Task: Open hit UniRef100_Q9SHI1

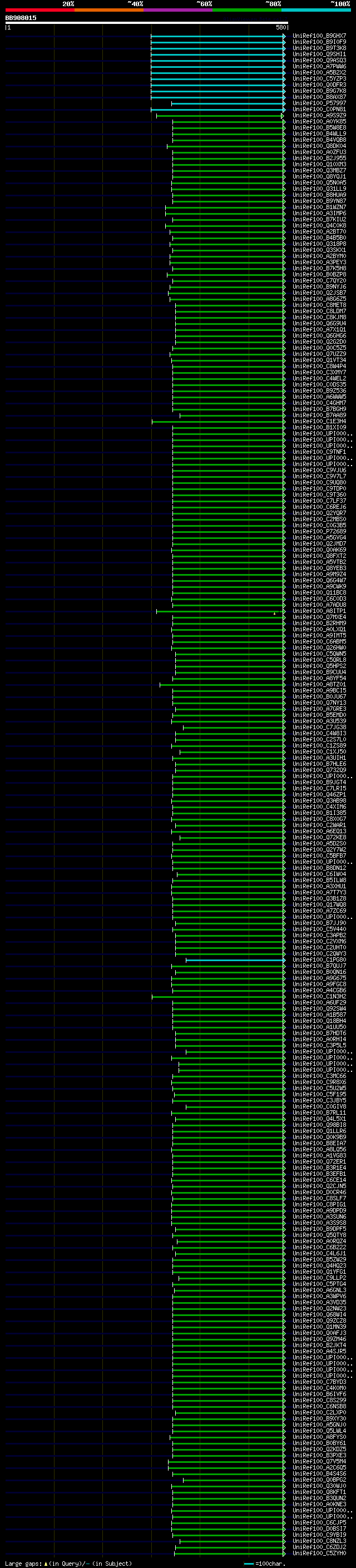Action: click(x=319, y=54)
